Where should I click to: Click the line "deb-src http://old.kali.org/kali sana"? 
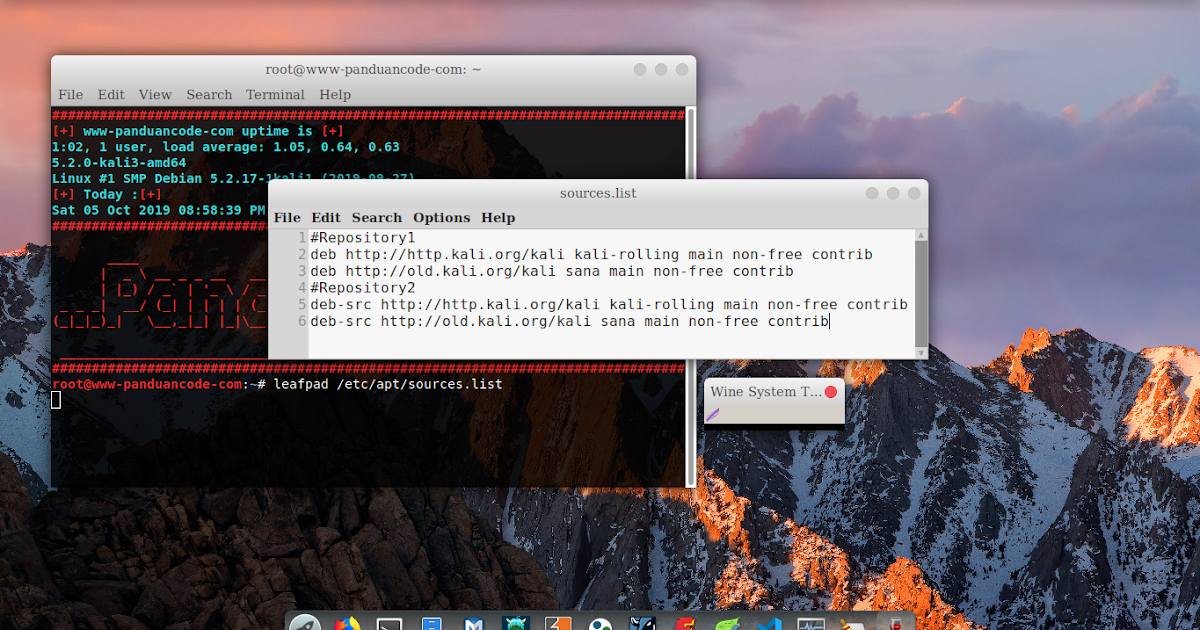[569, 321]
